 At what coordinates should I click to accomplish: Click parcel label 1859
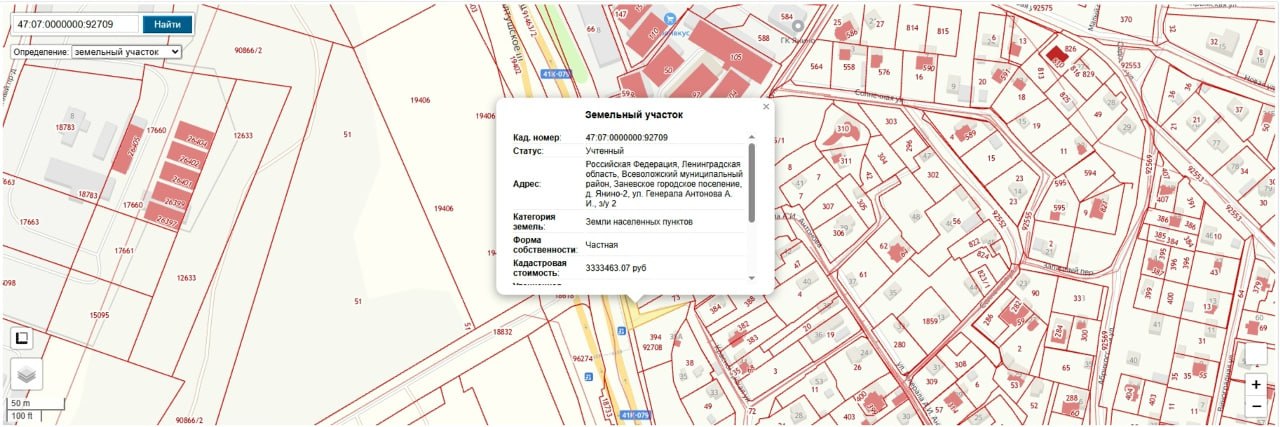click(x=930, y=321)
